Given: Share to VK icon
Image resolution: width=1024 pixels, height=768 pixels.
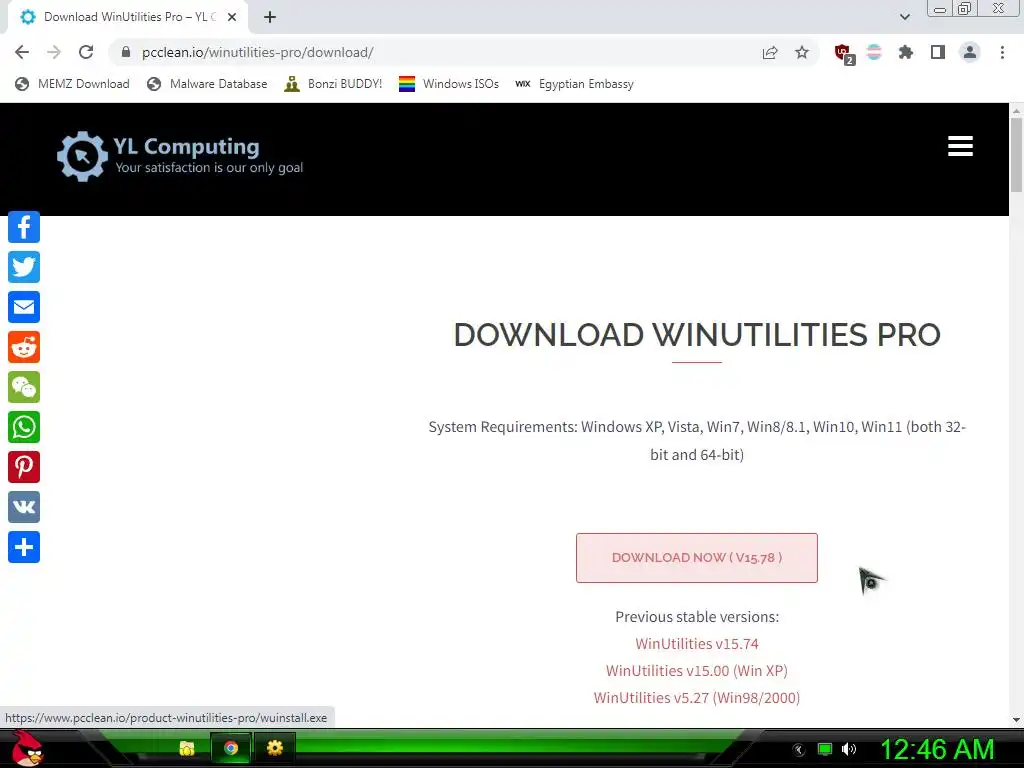Looking at the screenshot, I should (x=24, y=507).
